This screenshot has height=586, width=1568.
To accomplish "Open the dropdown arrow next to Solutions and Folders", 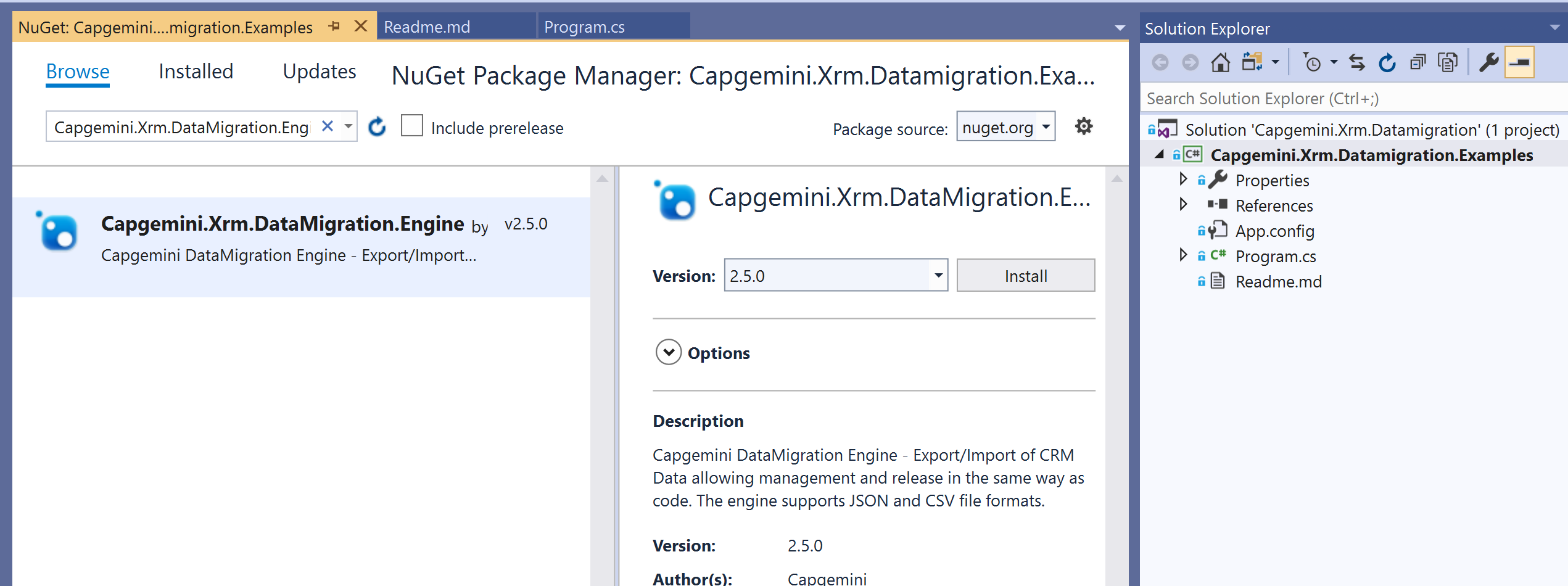I will [1275, 62].
